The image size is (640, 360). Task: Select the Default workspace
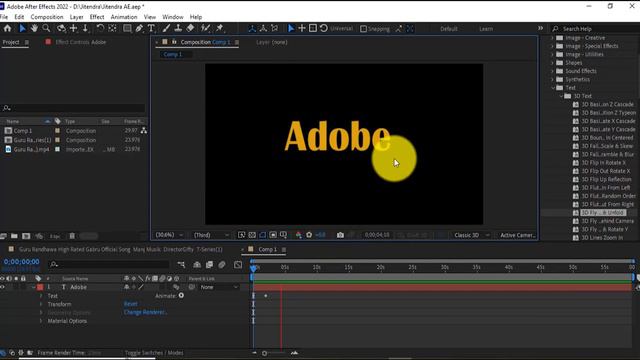(x=449, y=29)
